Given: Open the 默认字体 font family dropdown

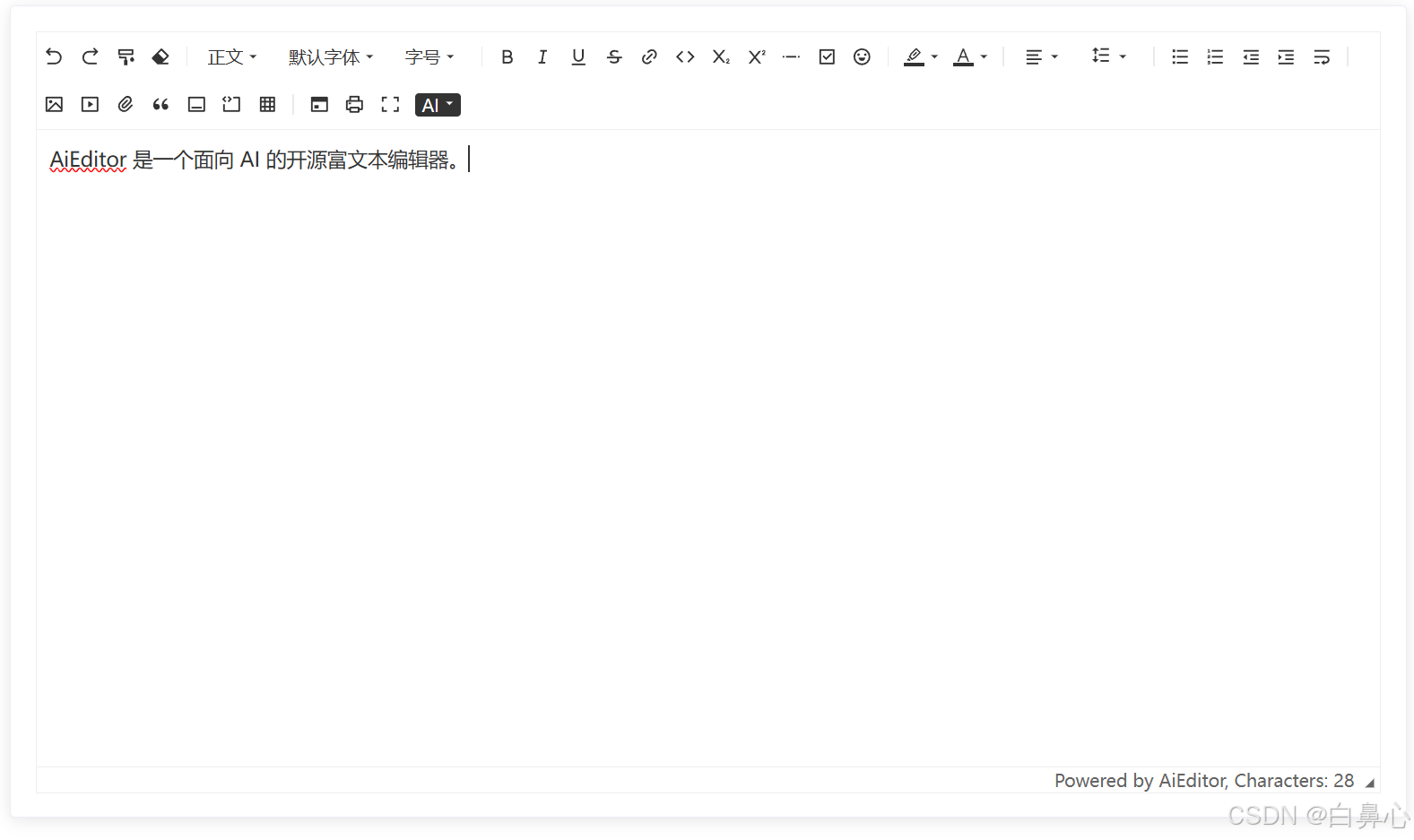Looking at the screenshot, I should [331, 56].
